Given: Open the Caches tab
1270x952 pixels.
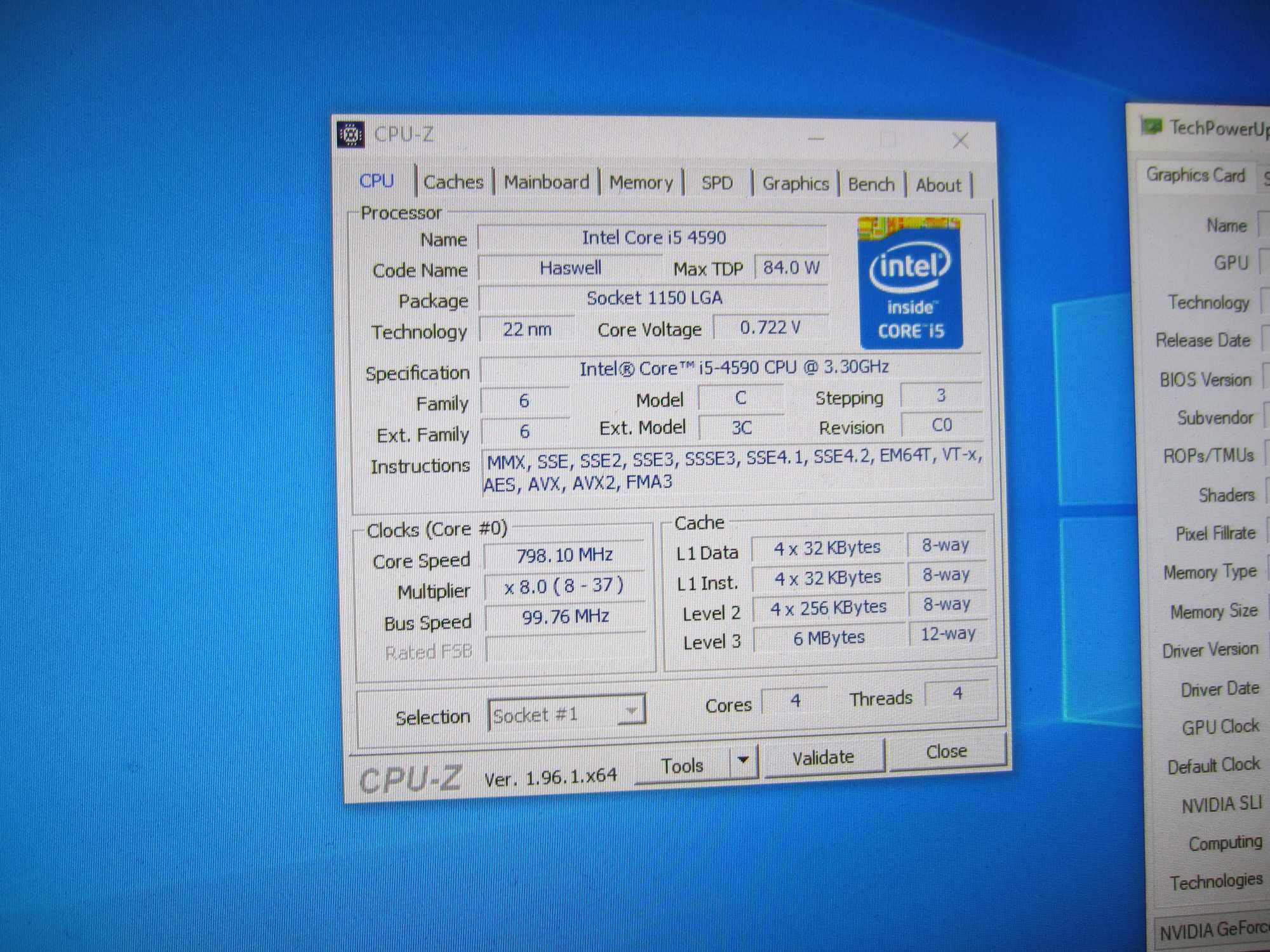Looking at the screenshot, I should tap(453, 182).
